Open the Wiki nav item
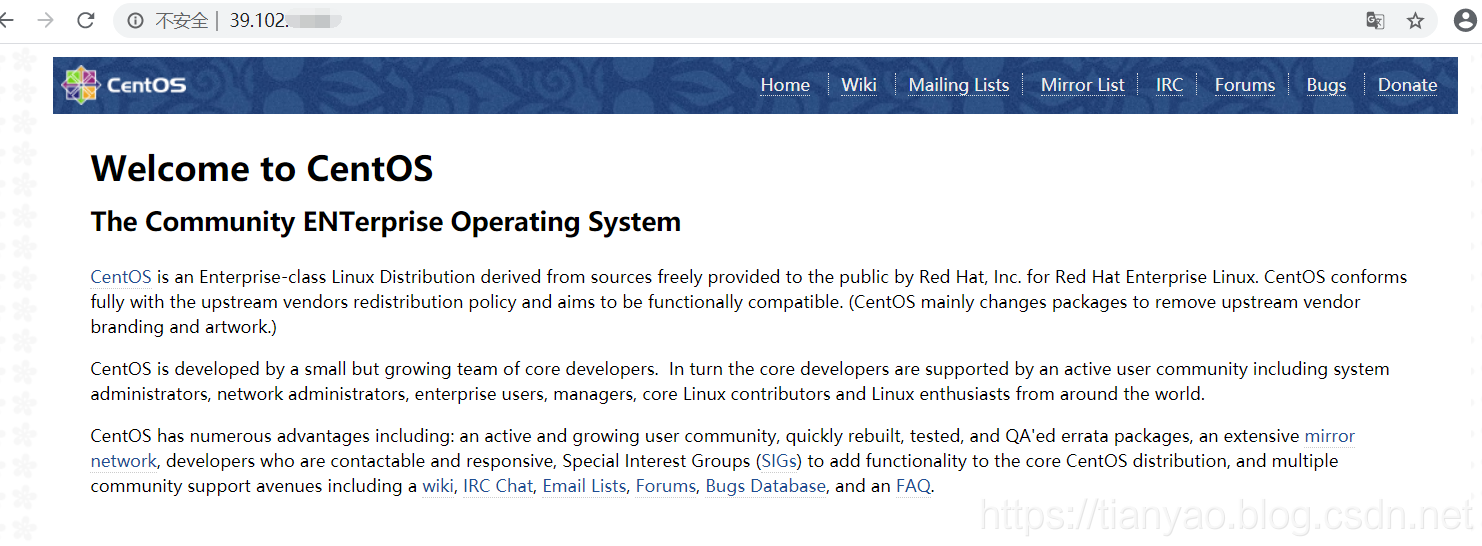 click(859, 85)
